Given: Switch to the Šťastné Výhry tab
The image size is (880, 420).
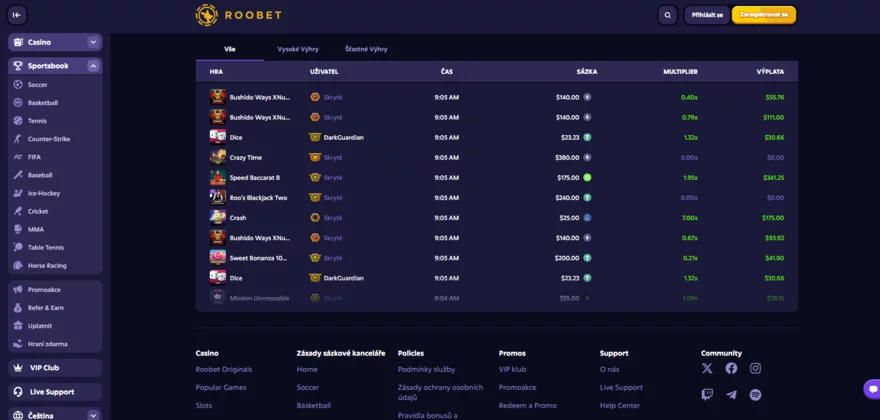Looking at the screenshot, I should click(x=366, y=49).
